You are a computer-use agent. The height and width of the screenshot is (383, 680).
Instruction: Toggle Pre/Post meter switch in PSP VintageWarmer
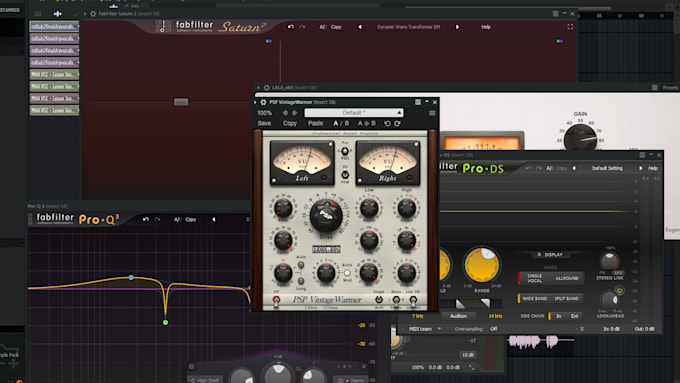(x=345, y=151)
